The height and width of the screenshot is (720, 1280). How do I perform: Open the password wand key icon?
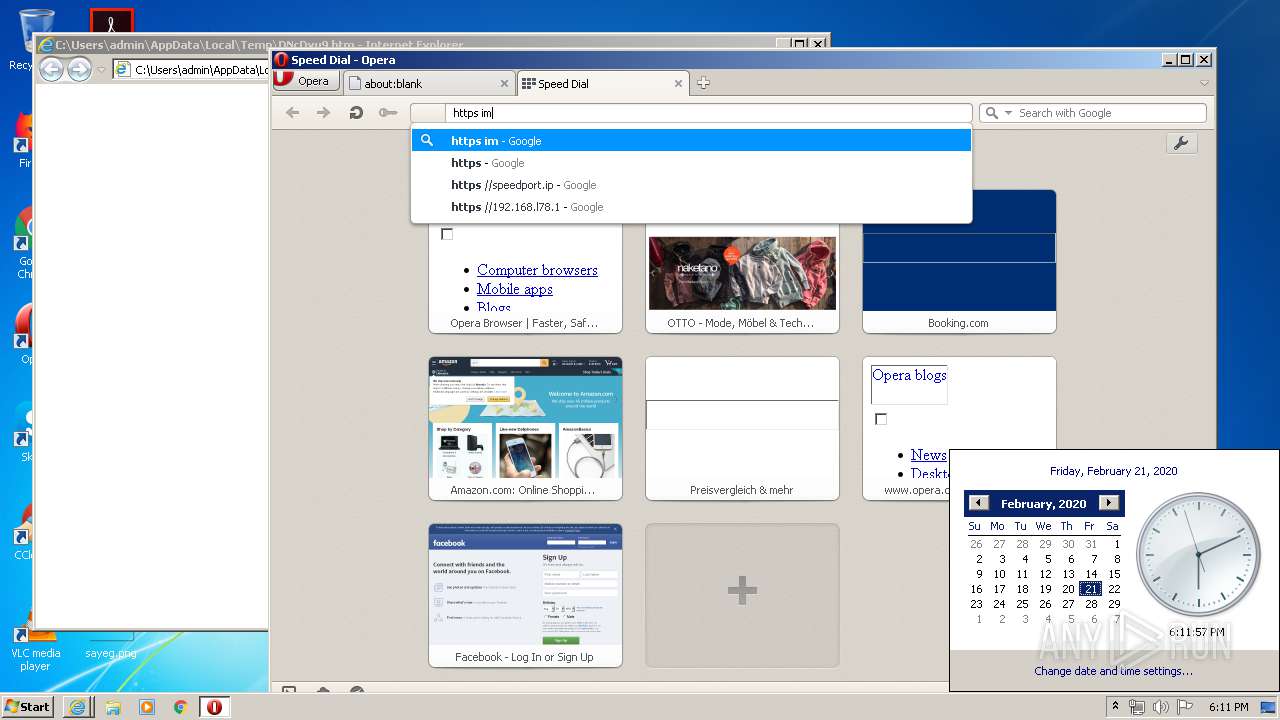point(388,113)
